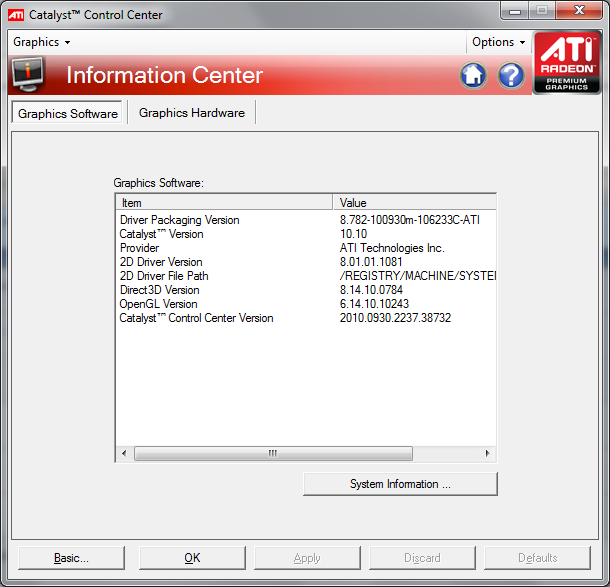Sort by the Value column header
This screenshot has height=587, width=610.
[415, 203]
